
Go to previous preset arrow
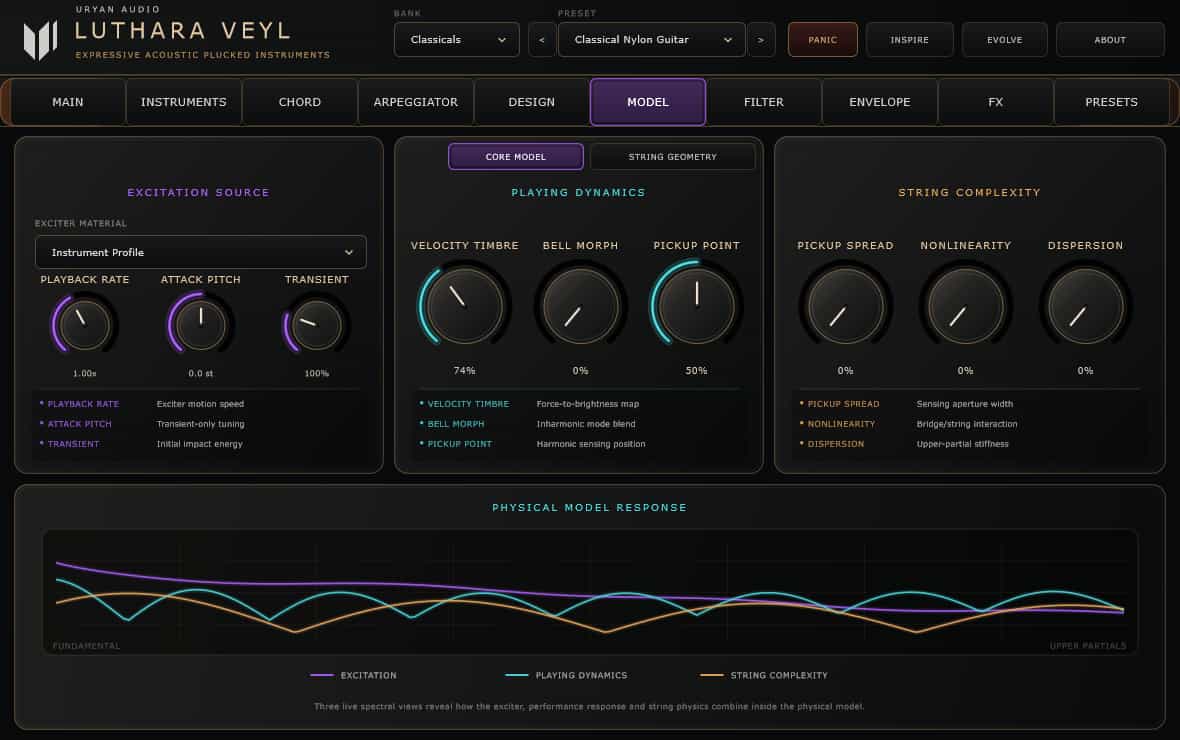[x=542, y=40]
